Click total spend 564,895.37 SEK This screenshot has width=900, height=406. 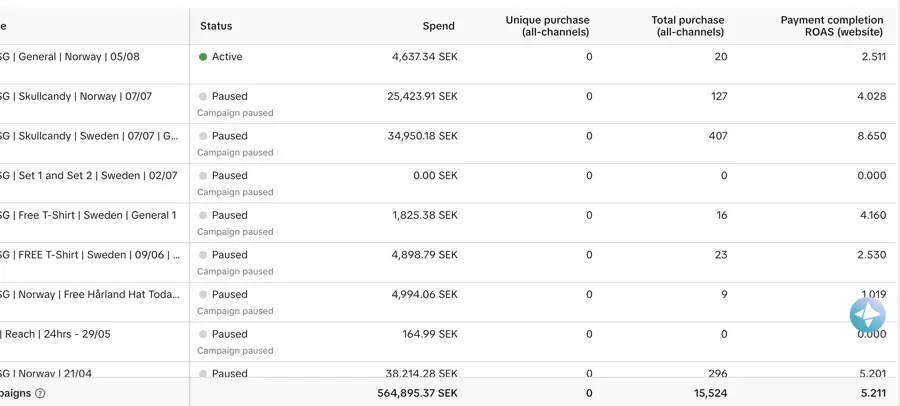coord(418,394)
